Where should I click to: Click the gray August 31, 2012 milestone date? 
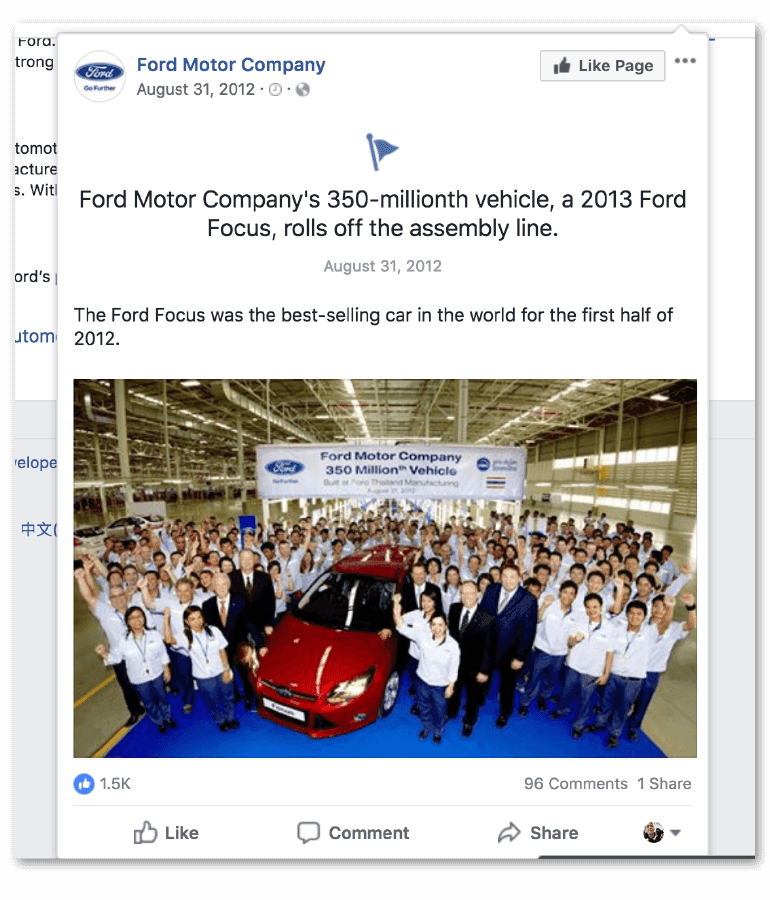[x=383, y=266]
